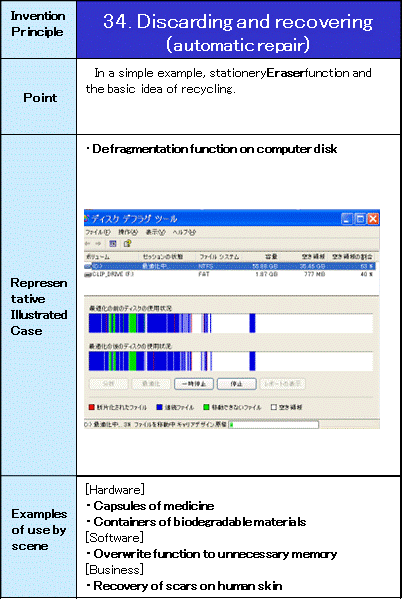This screenshot has height=601, width=403.
Task: Click the [Business] label
Action: [x=114, y=570]
